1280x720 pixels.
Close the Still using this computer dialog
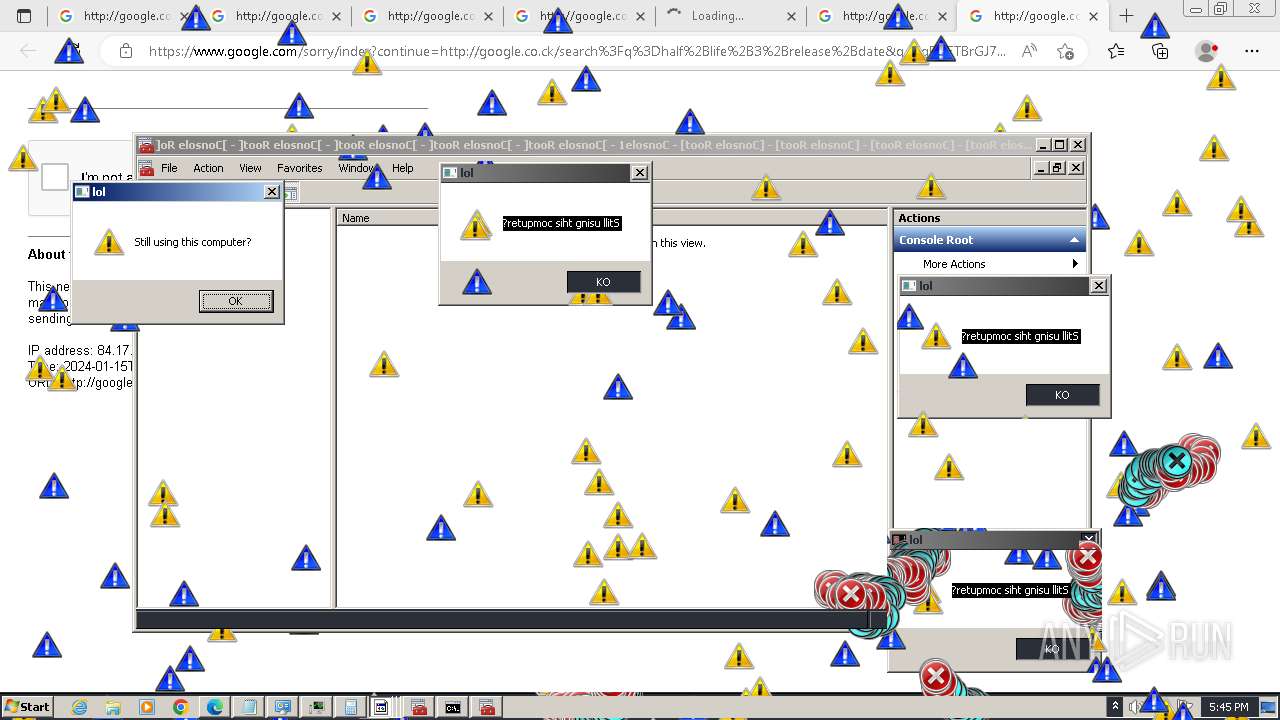coord(271,192)
